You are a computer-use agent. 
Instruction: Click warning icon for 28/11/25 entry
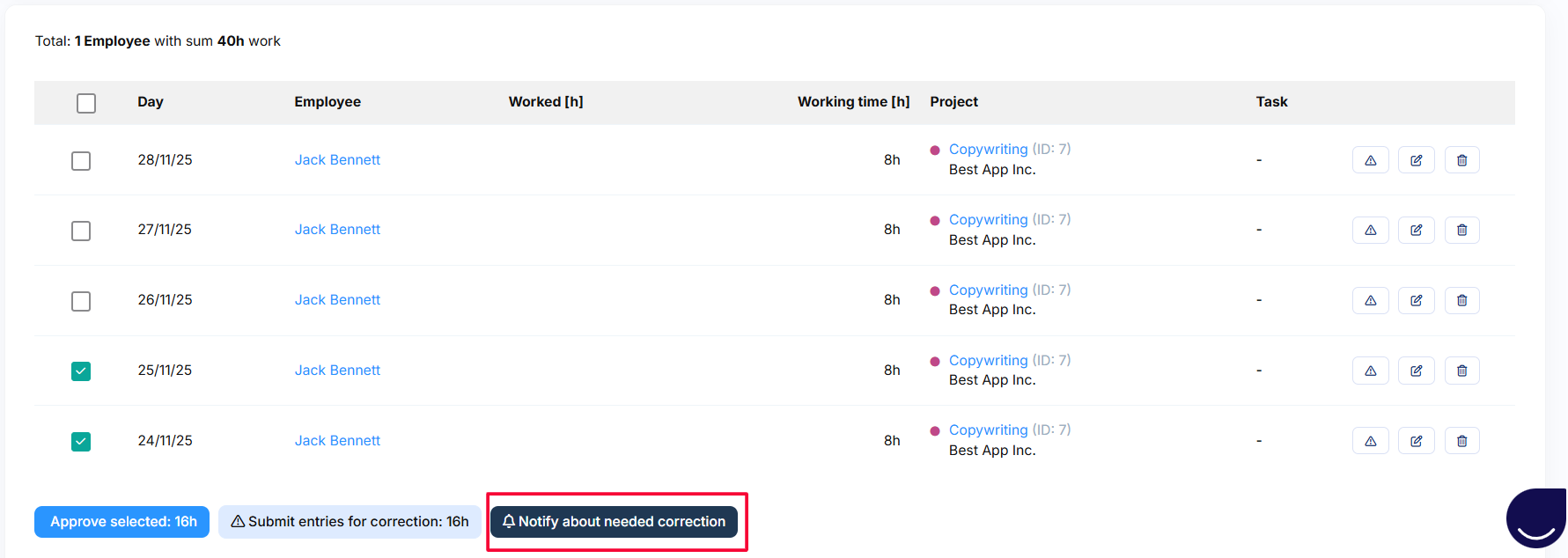pyautogui.click(x=1370, y=160)
